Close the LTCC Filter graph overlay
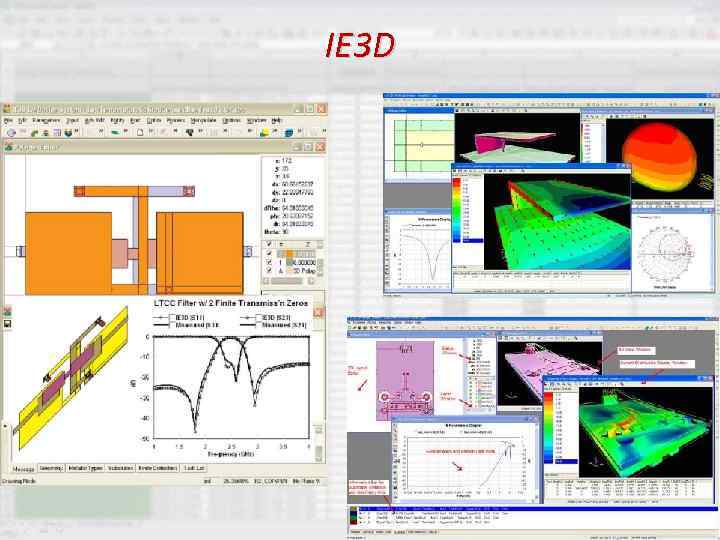This screenshot has height=540, width=720. click(x=318, y=313)
